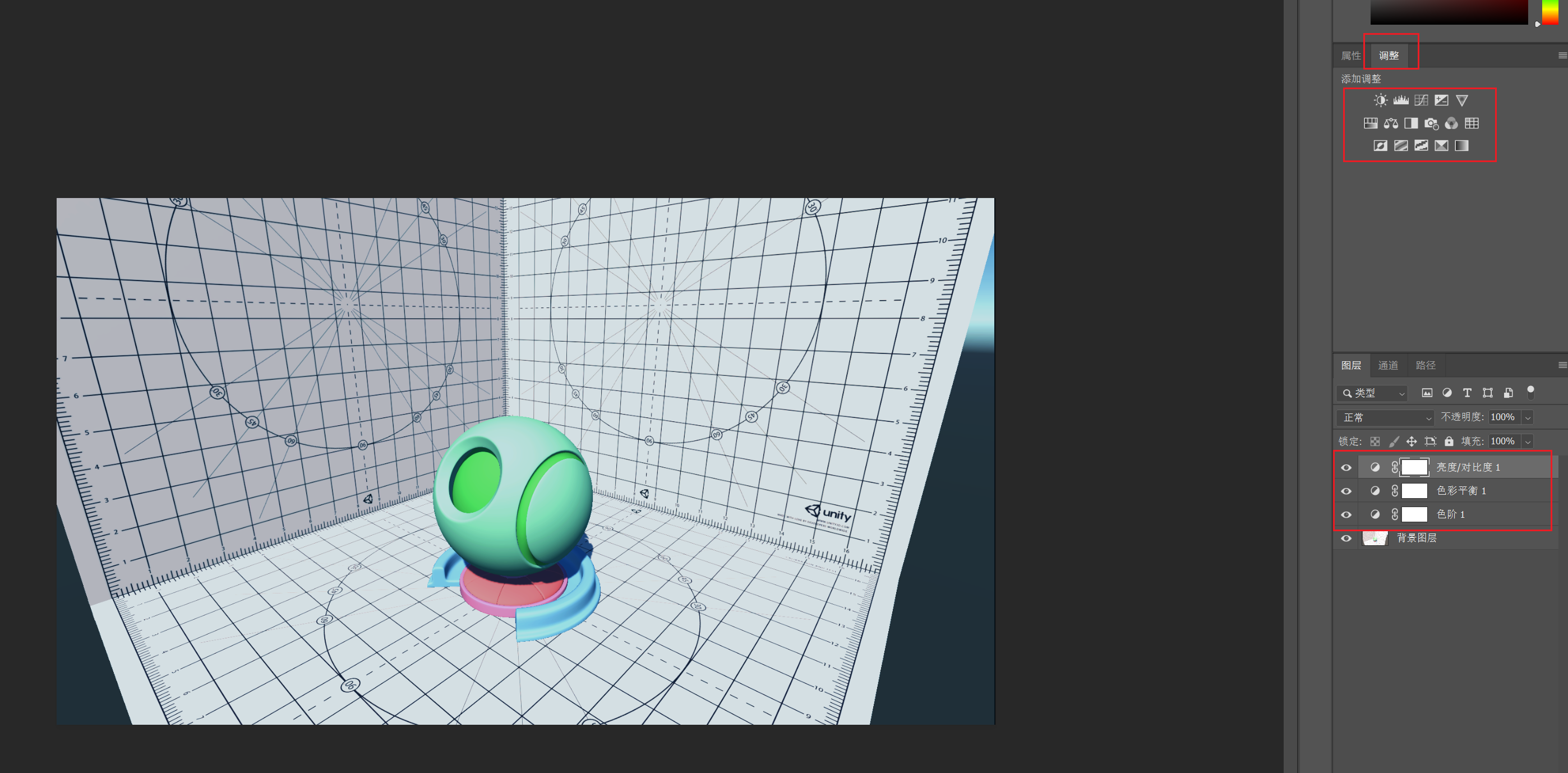Image resolution: width=1568 pixels, height=773 pixels.
Task: Switch to the 通道 tab
Action: [x=1388, y=365]
